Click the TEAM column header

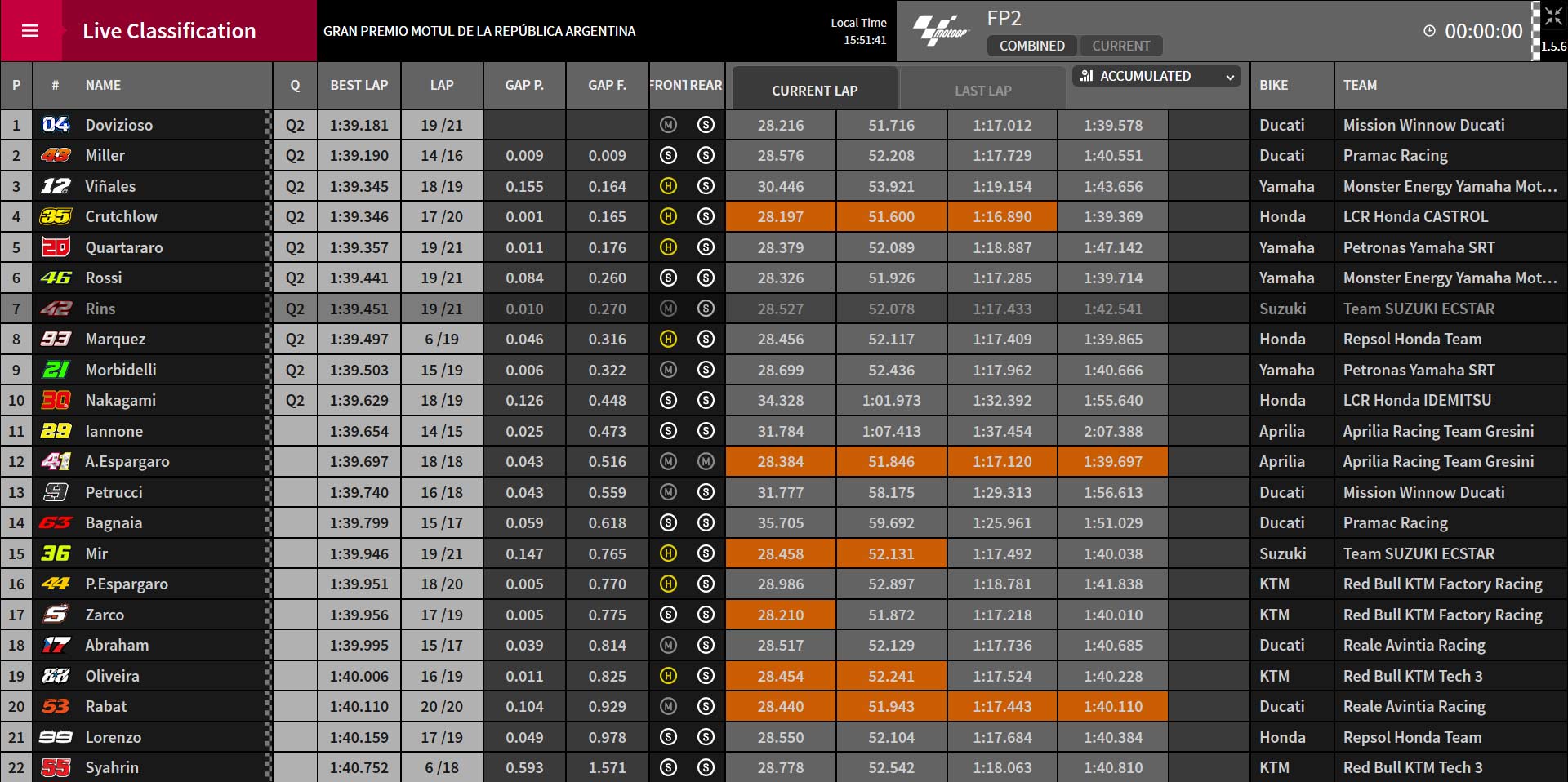pos(1360,85)
